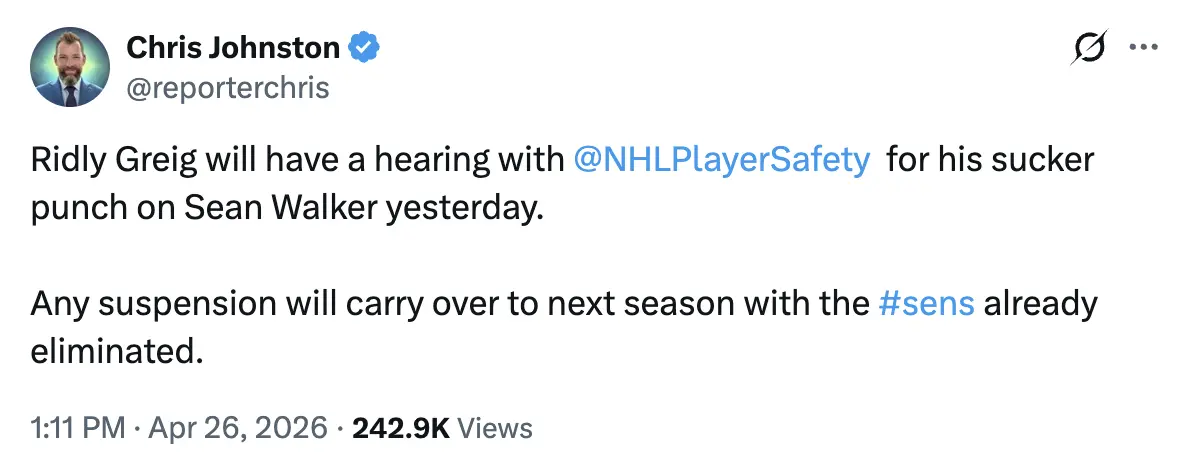Click the Grok icon on the tweet
This screenshot has width=1188, height=460.
click(1088, 47)
